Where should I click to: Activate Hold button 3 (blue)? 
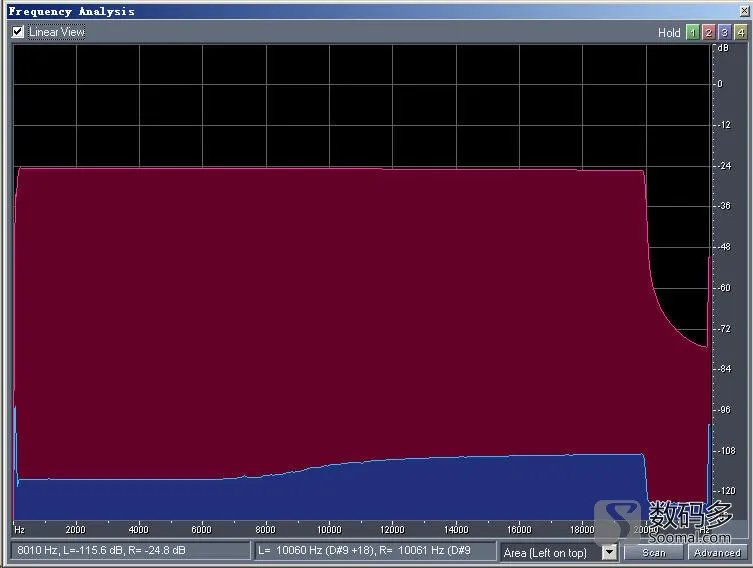[725, 33]
